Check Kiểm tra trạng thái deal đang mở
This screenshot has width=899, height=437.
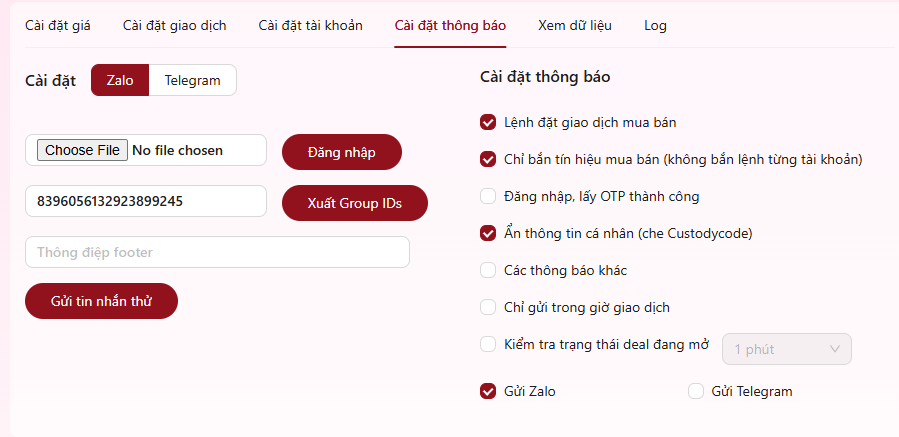488,345
